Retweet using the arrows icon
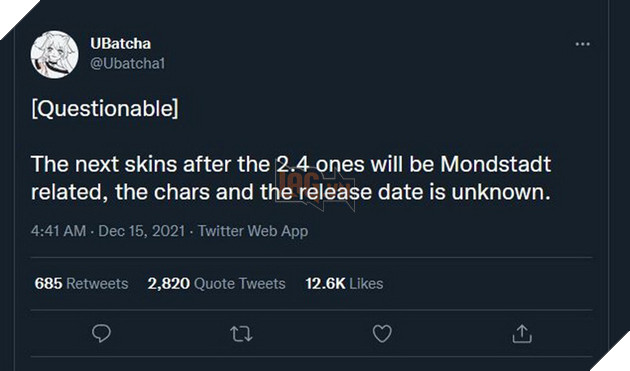The image size is (630, 371). [x=241, y=334]
